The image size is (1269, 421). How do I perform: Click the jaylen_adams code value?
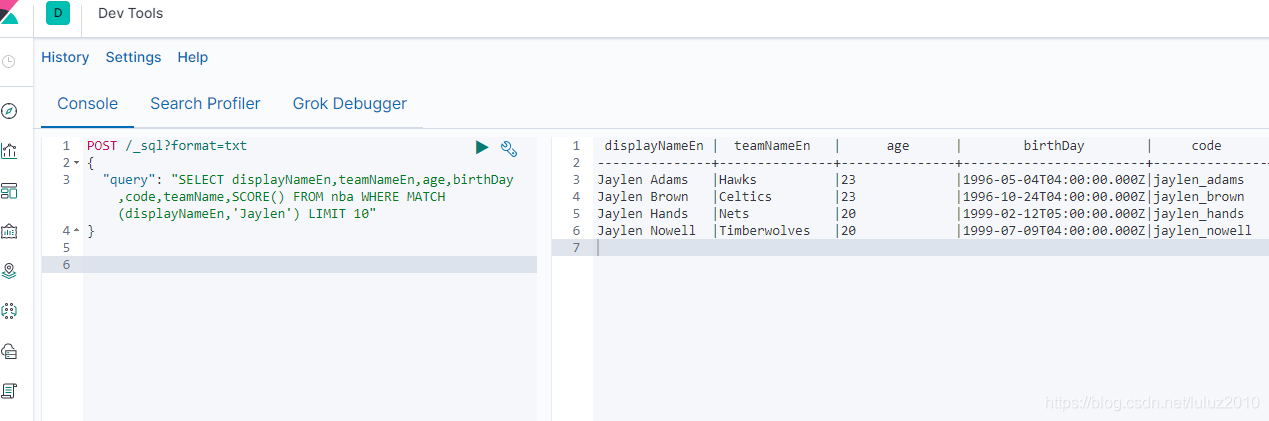click(x=1198, y=180)
